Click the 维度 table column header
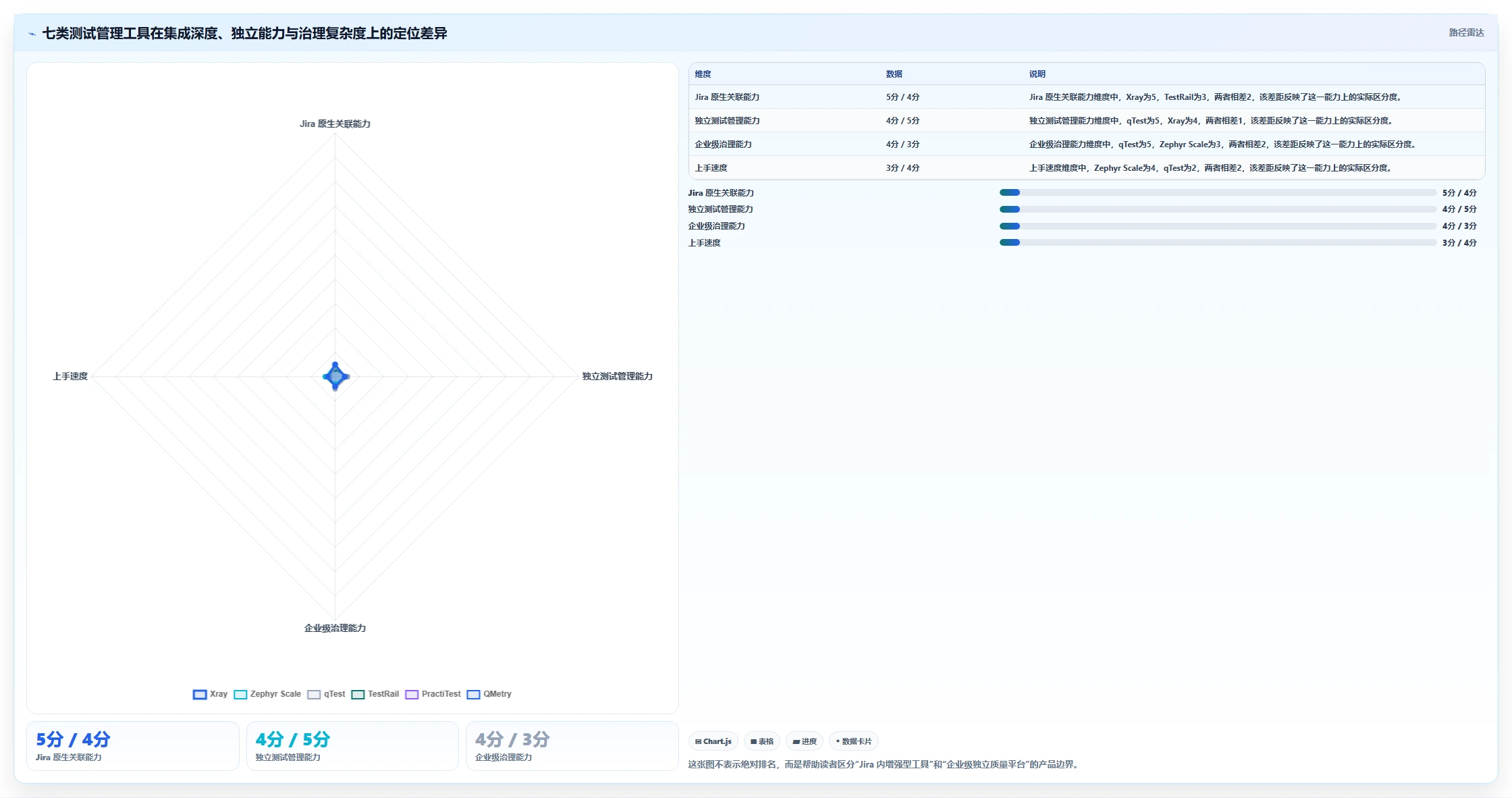Screen dimensions: 1512x798 (703, 74)
